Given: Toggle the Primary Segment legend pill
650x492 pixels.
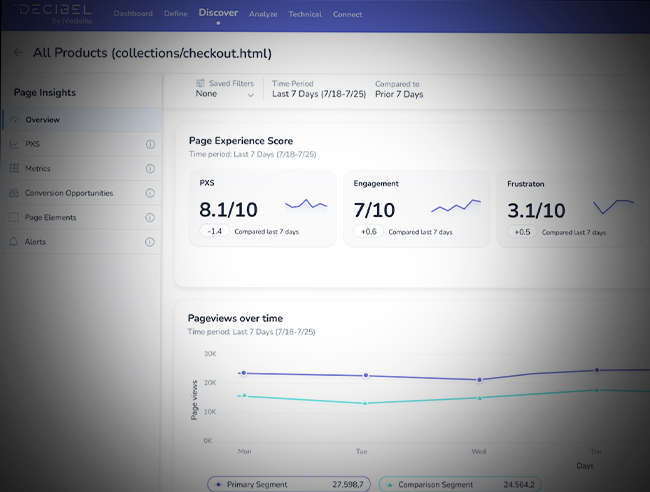Looking at the screenshot, I should (x=290, y=483).
